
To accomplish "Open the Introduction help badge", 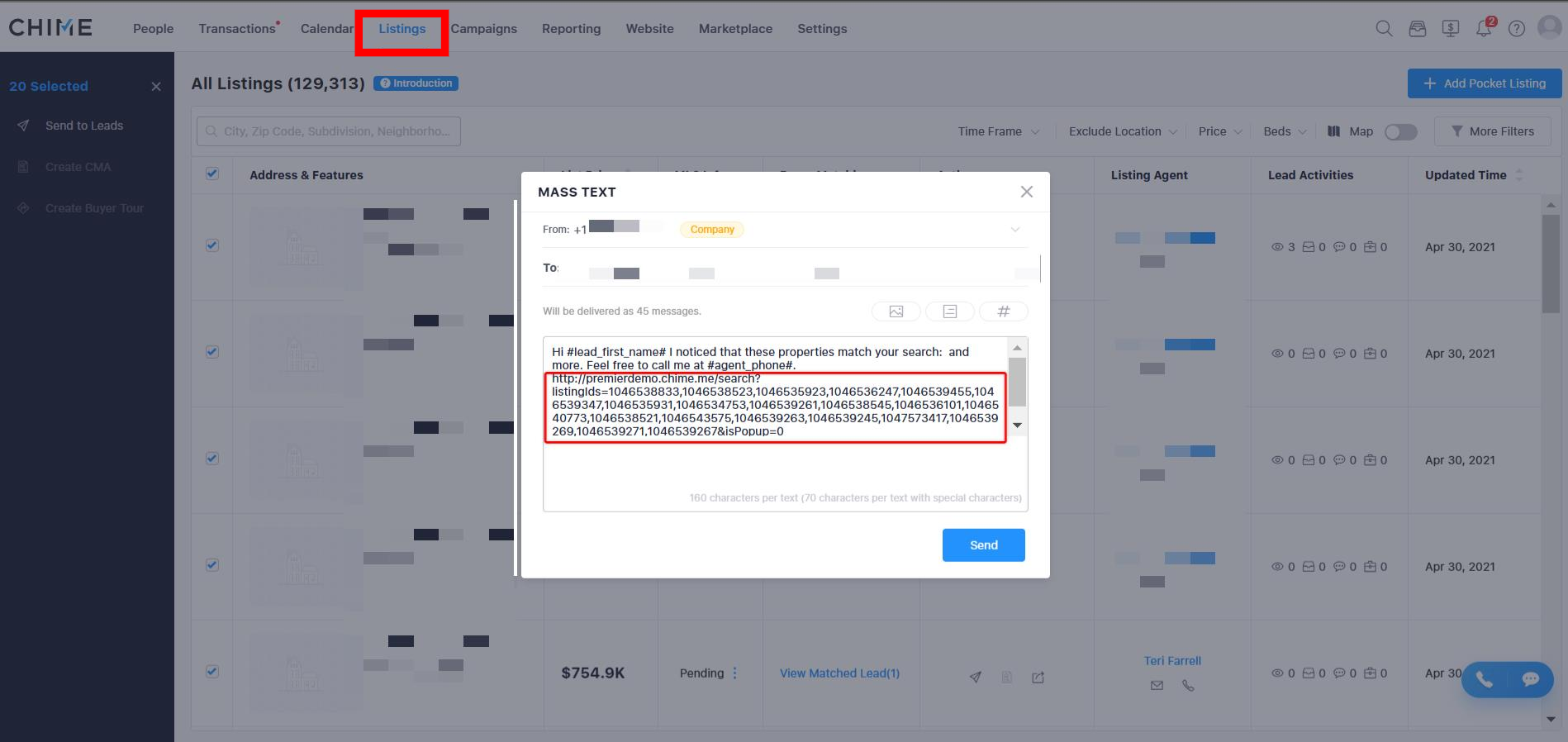I will [x=416, y=83].
